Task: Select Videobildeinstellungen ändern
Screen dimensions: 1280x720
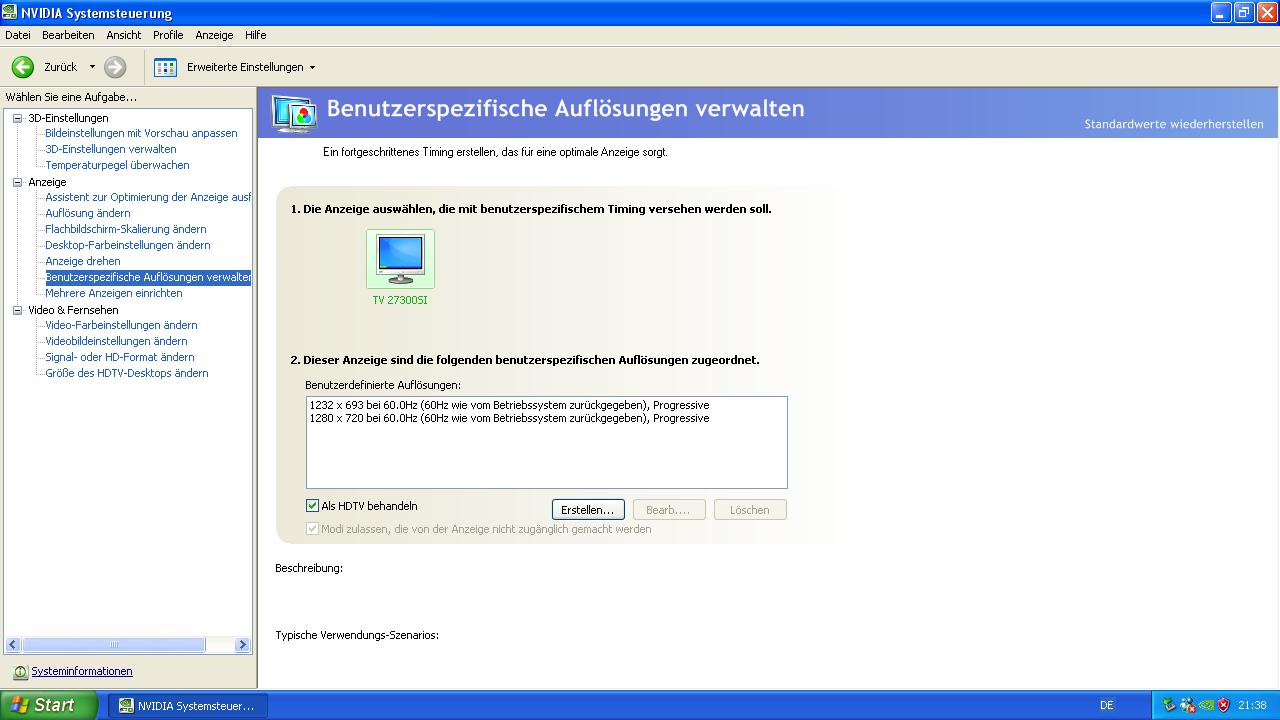Action: tap(116, 341)
